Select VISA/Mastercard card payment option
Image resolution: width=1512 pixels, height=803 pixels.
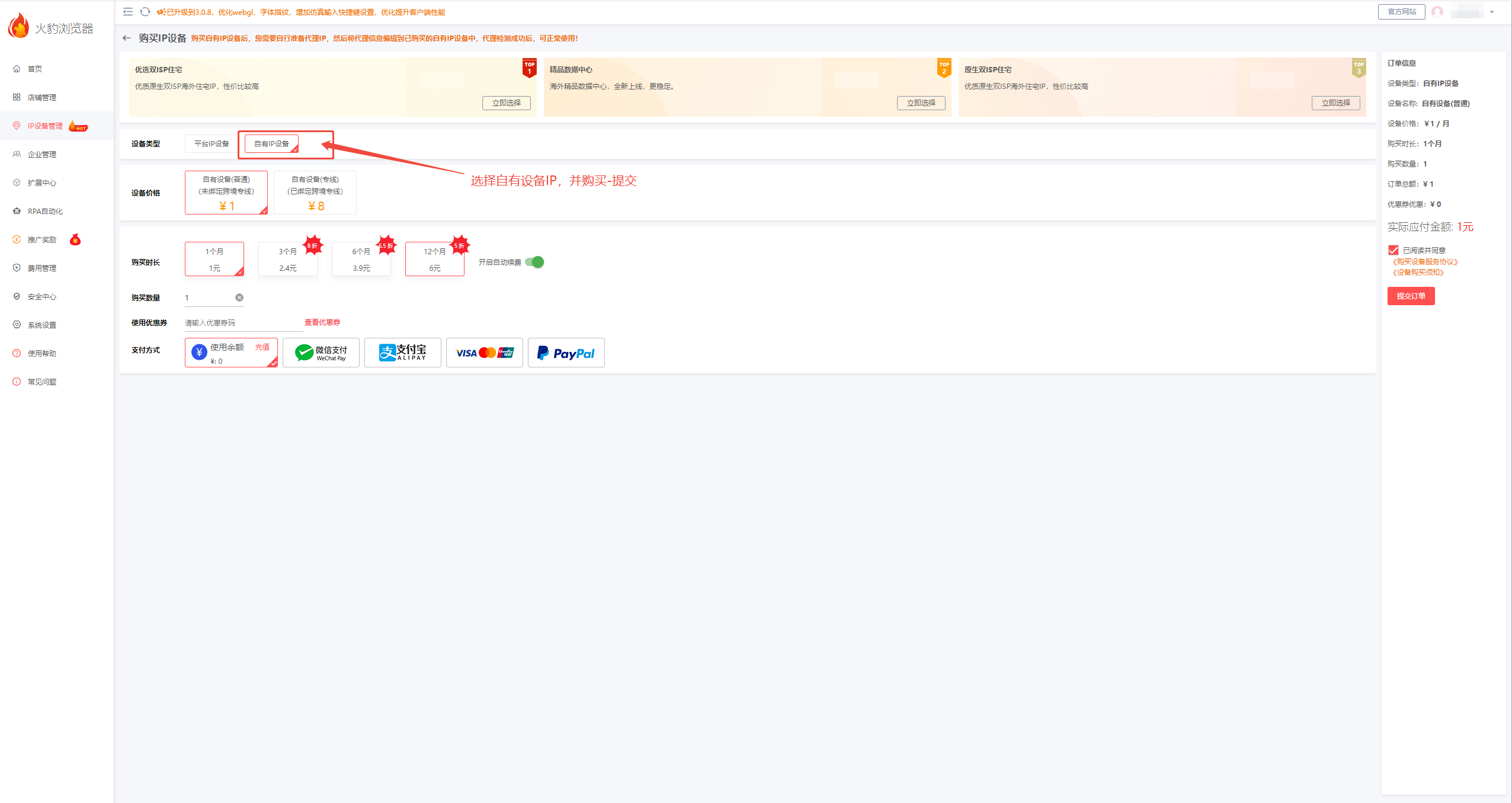coord(485,353)
